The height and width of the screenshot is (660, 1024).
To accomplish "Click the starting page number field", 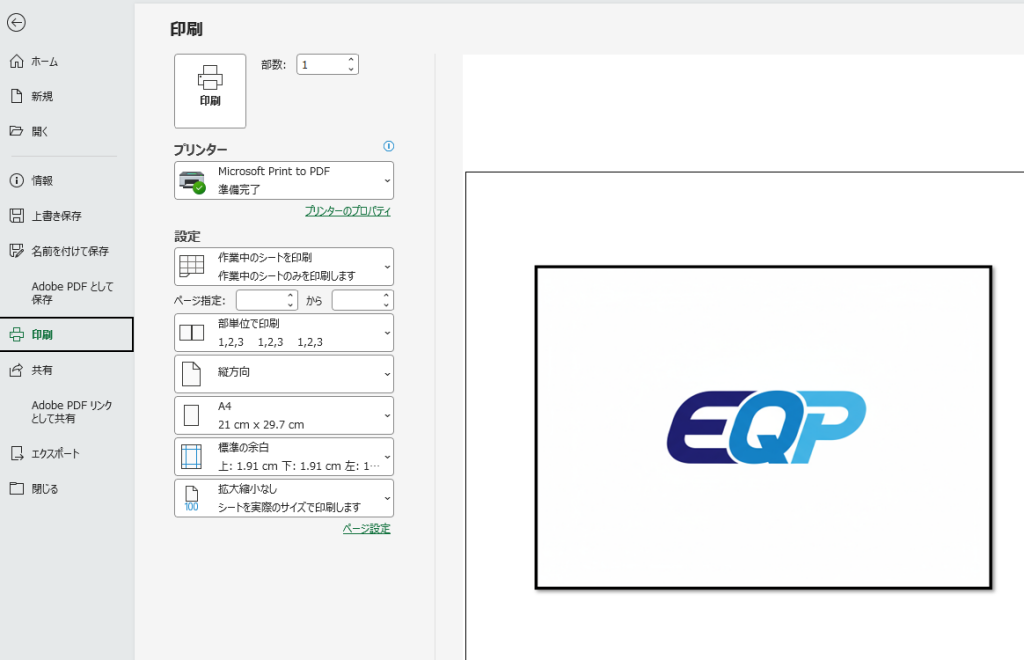I will point(260,300).
